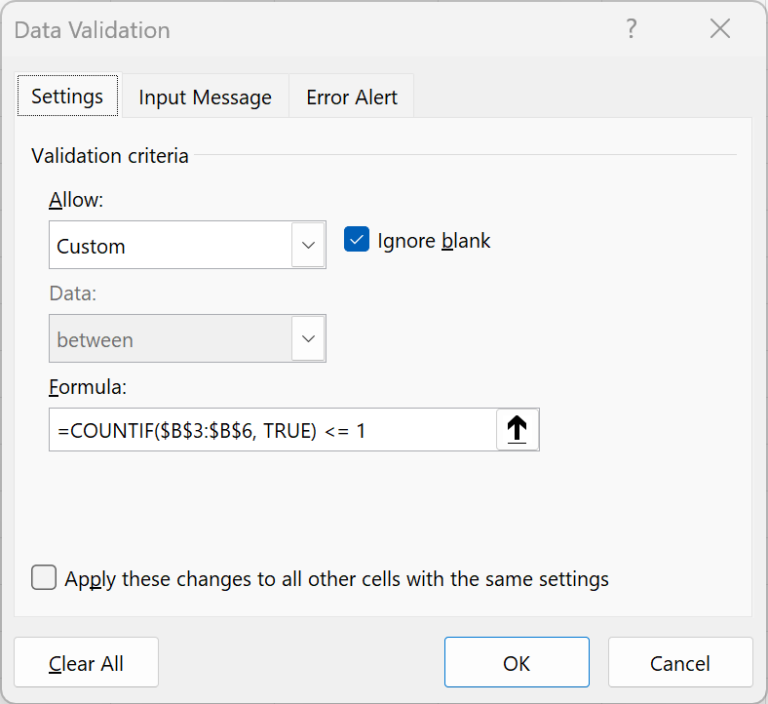Close the Data Validation dialog

click(x=720, y=30)
